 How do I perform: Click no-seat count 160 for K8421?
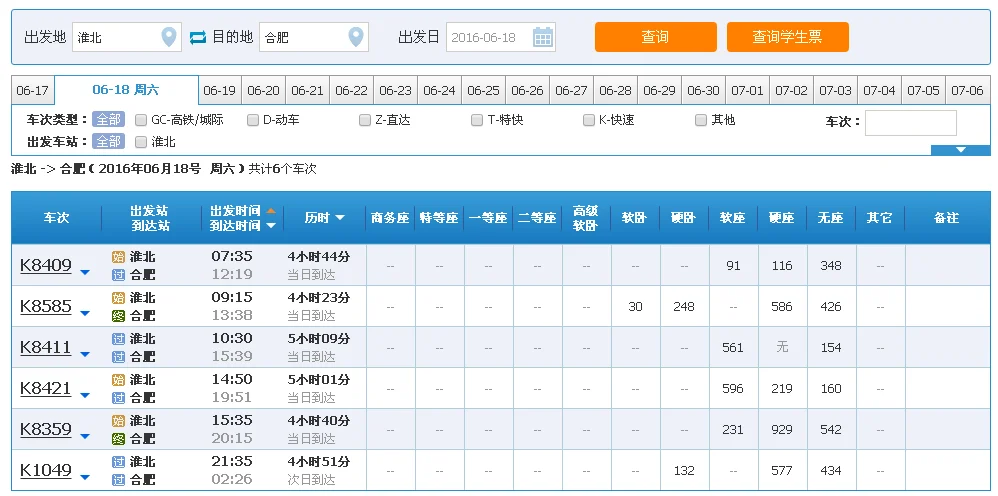point(831,388)
